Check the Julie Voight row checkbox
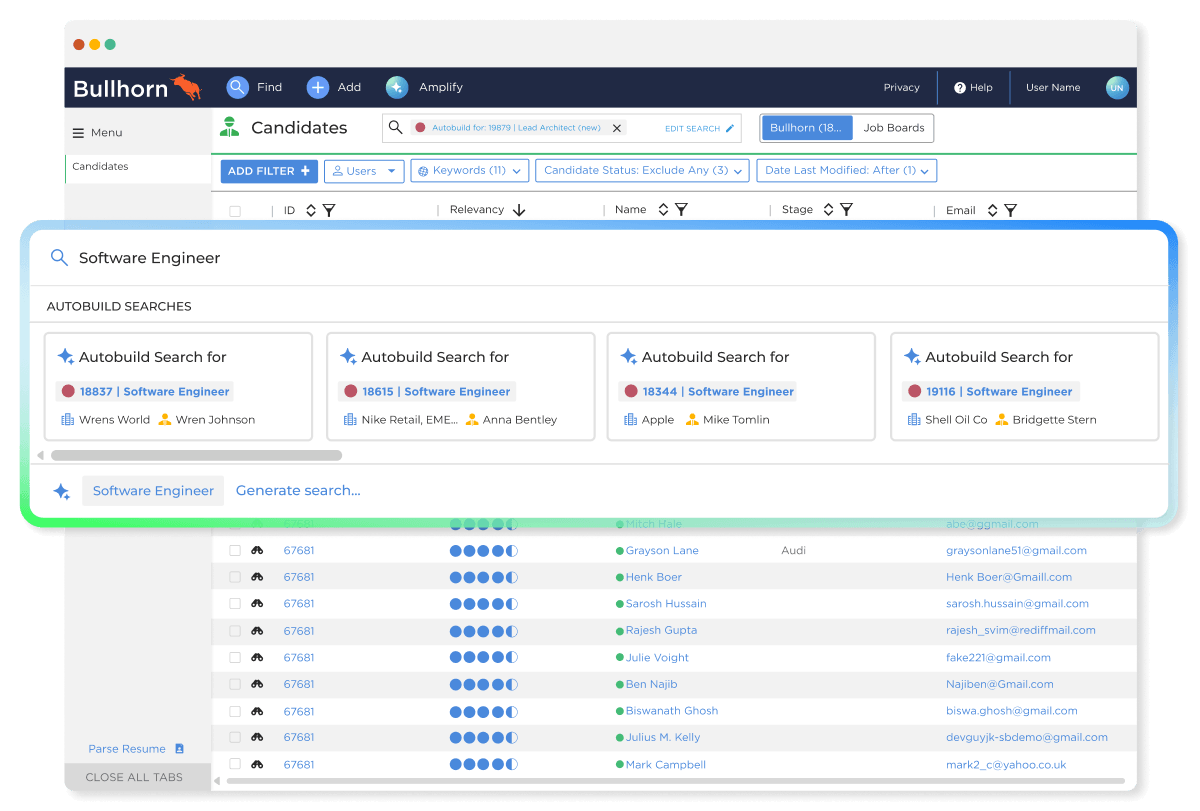The height and width of the screenshot is (811, 1200). pos(235,657)
